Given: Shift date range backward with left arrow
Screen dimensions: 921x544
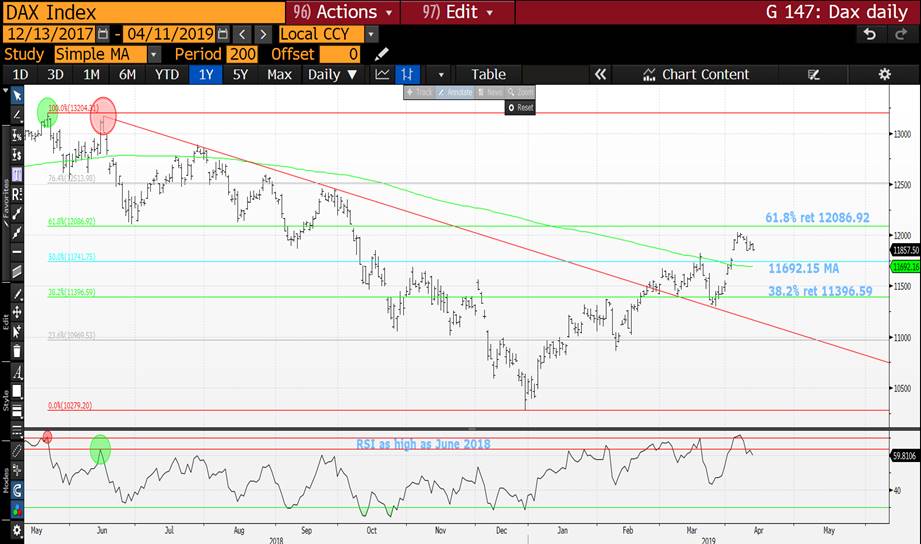Looking at the screenshot, I should (x=242, y=34).
